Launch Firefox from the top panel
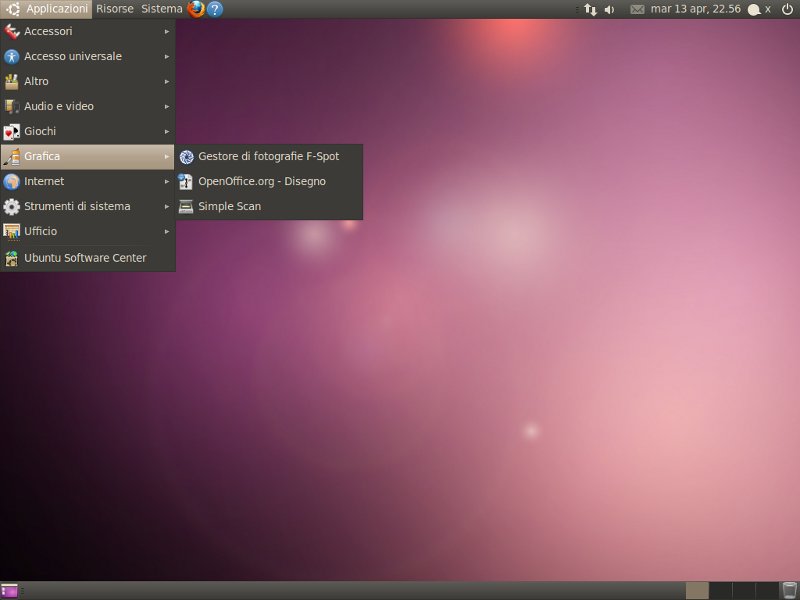Image resolution: width=800 pixels, height=600 pixels. [196, 9]
